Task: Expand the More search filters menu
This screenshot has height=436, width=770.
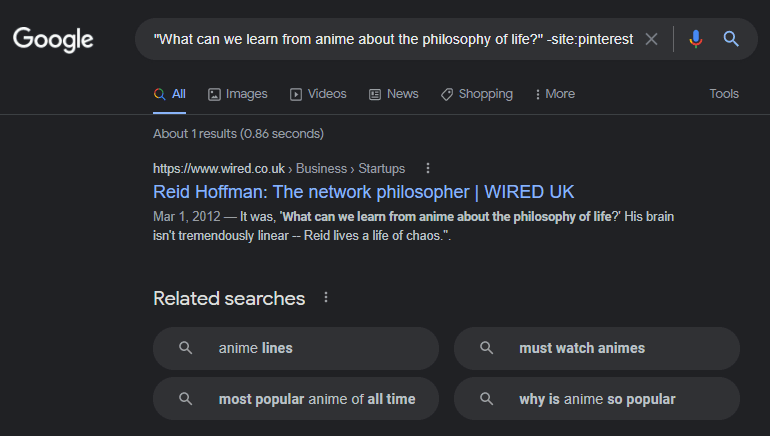Action: [555, 94]
